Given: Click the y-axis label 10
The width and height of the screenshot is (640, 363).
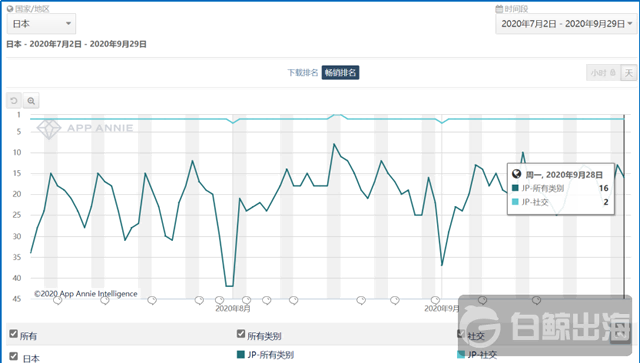Looking at the screenshot, I should tap(17, 152).
